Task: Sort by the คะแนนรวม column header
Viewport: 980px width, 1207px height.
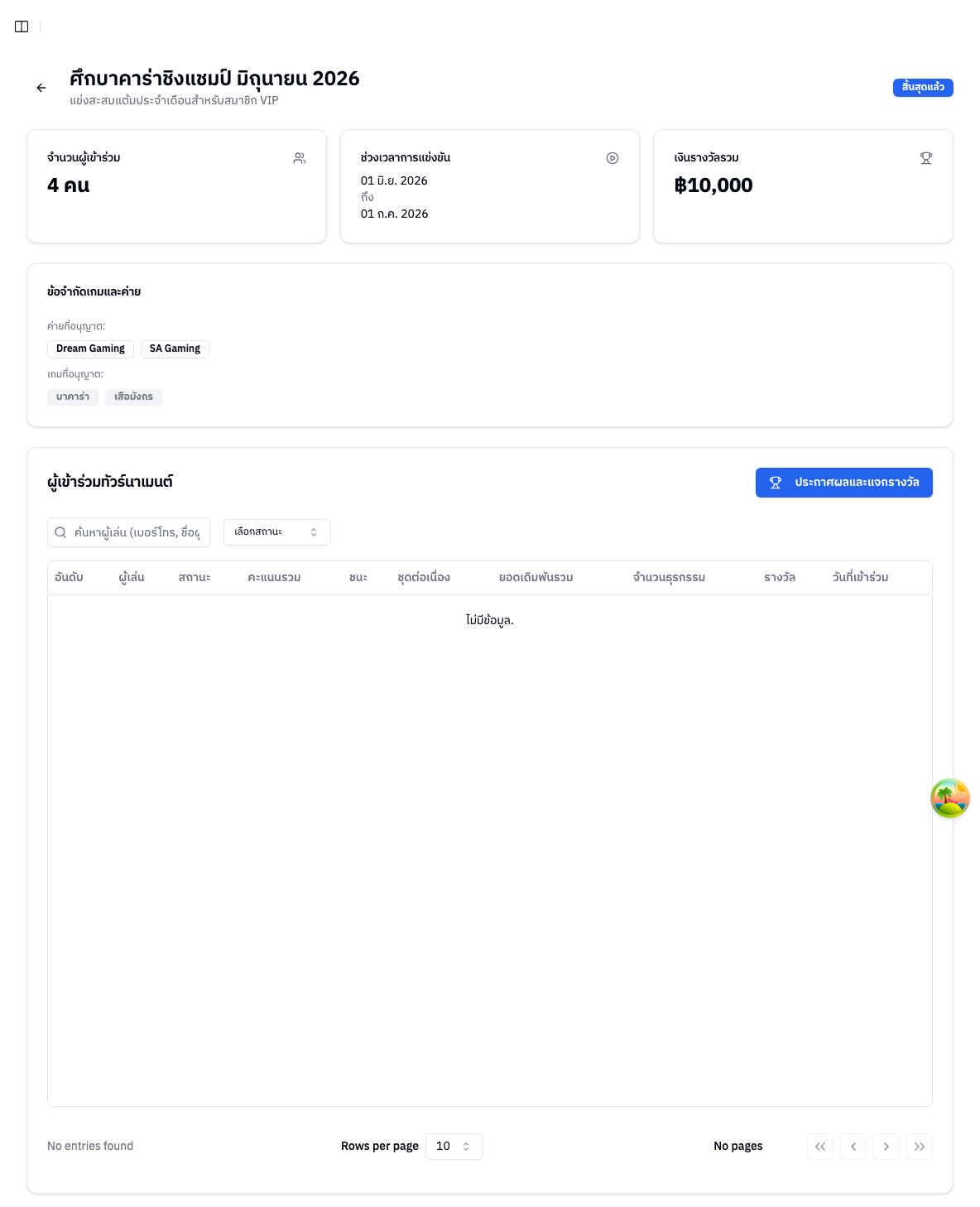Action: pyautogui.click(x=274, y=578)
